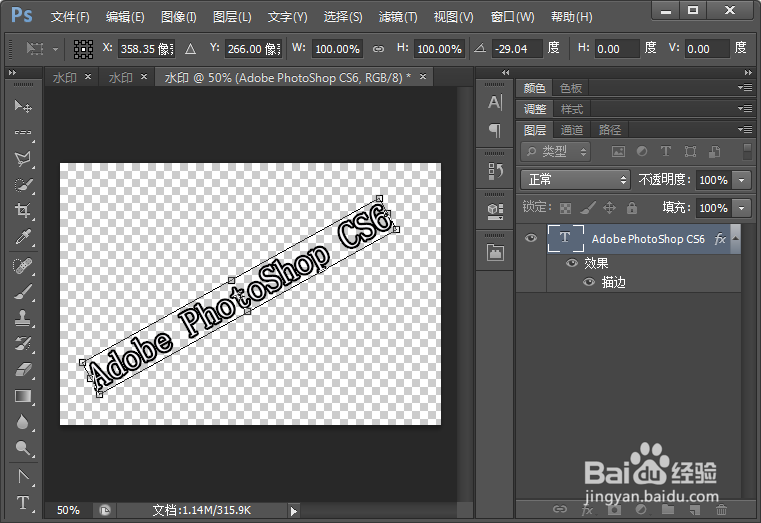
Task: Select the Eyedropper tool
Action: 23,237
